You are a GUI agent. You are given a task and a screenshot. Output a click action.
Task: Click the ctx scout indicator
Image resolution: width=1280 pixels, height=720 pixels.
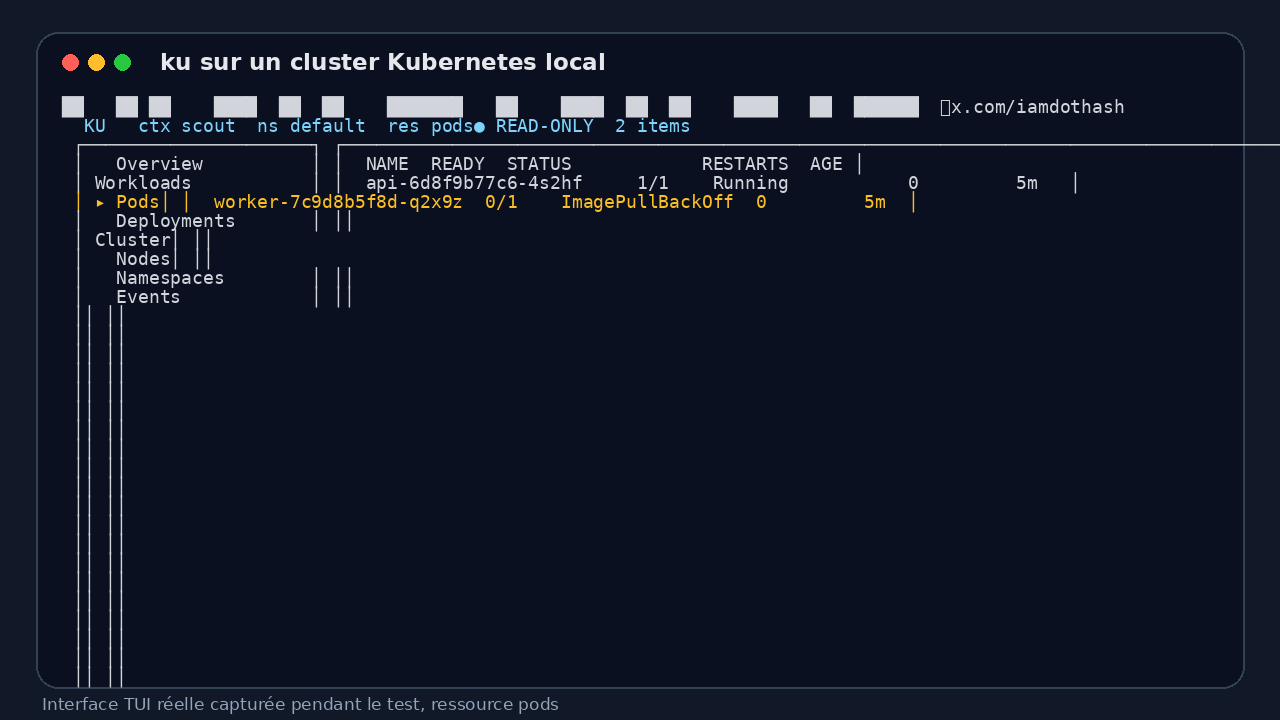click(187, 126)
